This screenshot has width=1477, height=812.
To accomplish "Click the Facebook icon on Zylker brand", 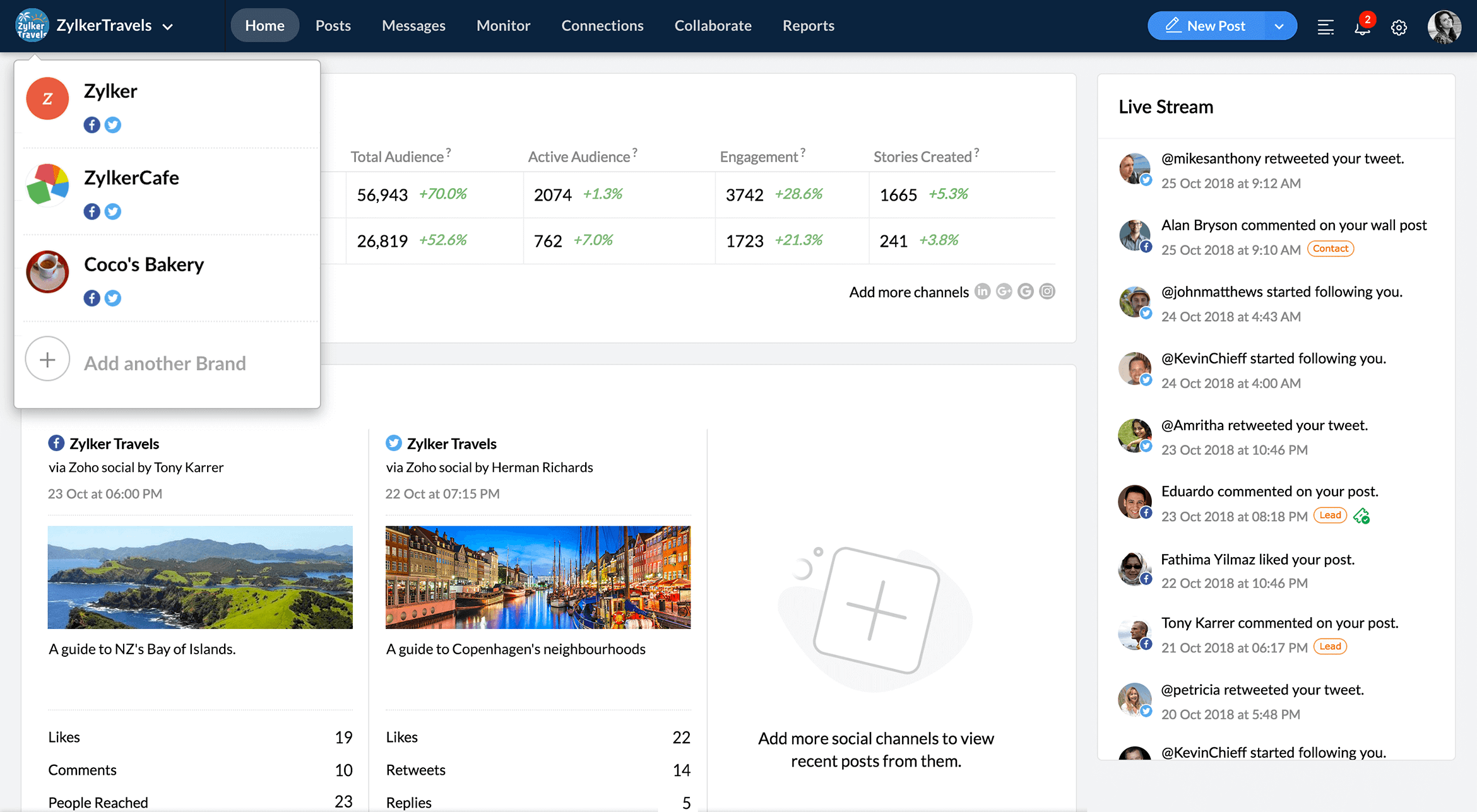I will 92,124.
